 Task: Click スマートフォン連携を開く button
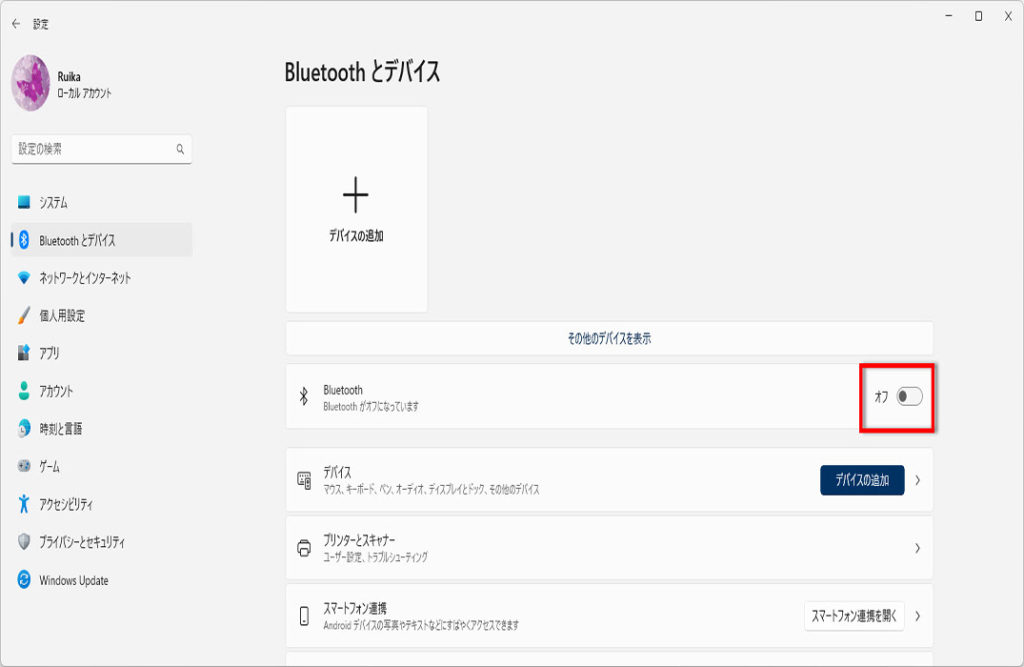[x=854, y=616]
